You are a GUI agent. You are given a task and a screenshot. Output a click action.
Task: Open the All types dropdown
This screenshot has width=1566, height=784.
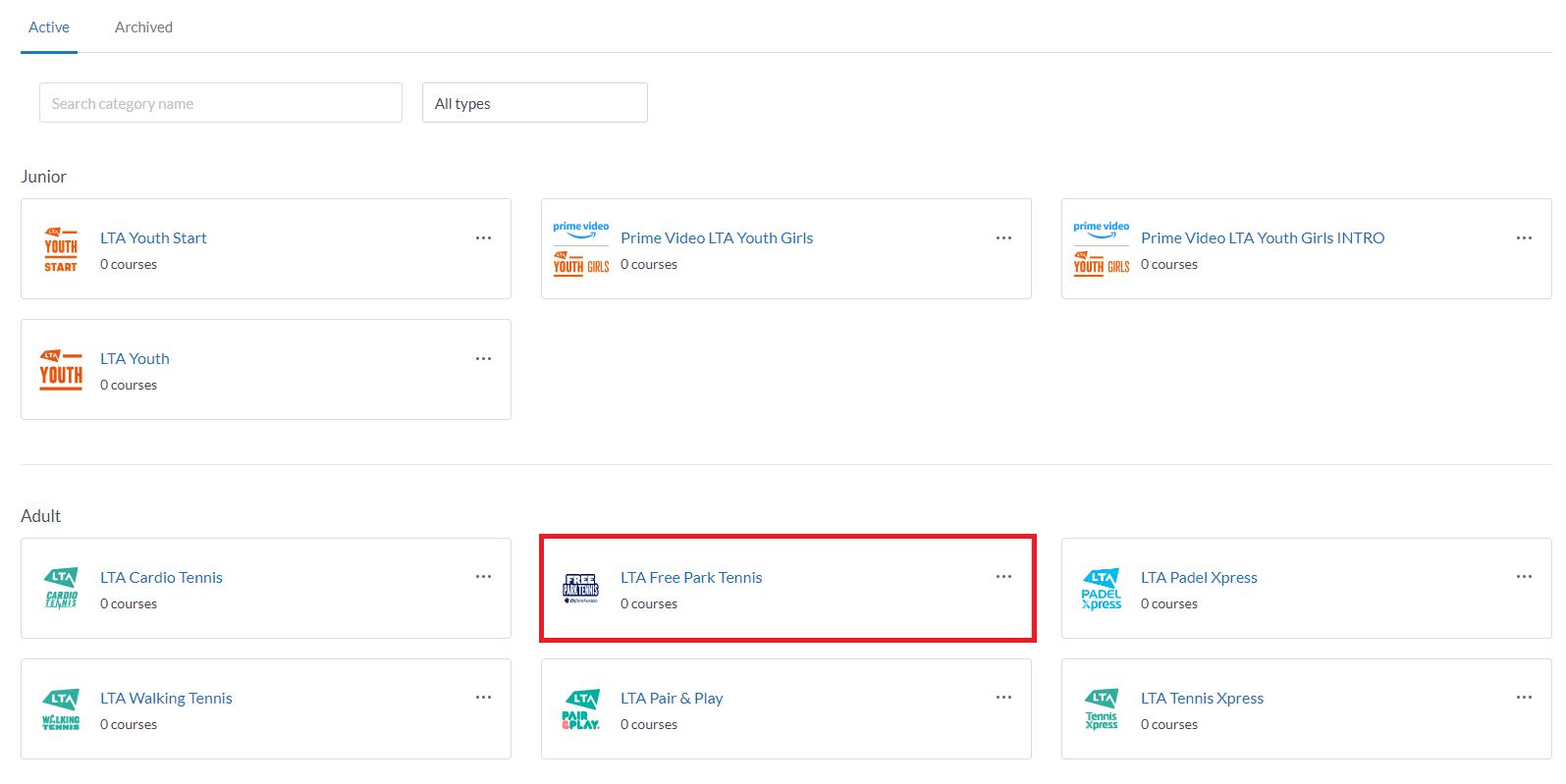pos(535,103)
